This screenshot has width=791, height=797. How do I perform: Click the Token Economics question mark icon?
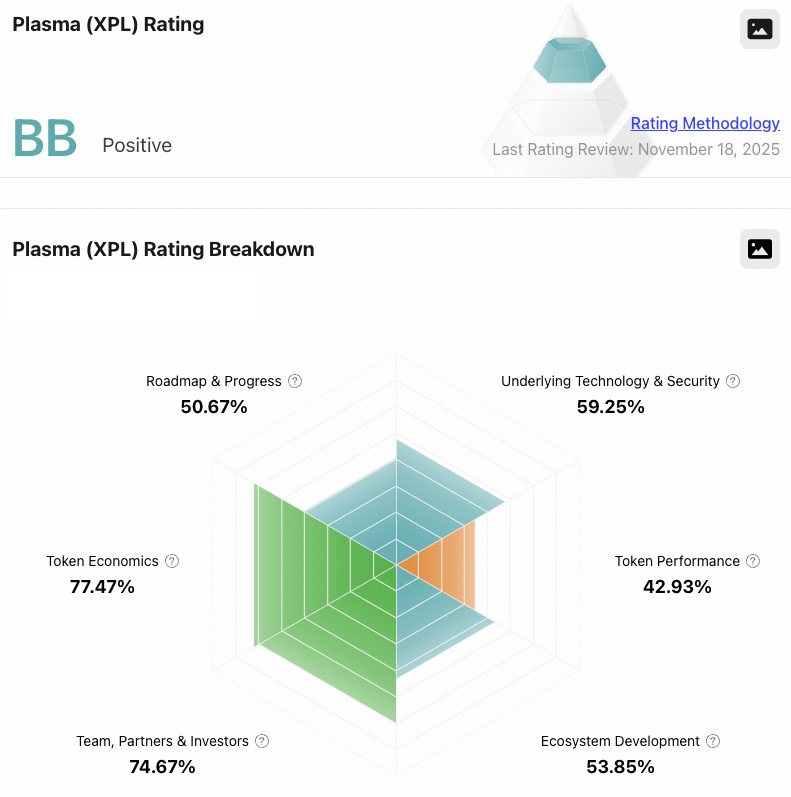pos(172,561)
